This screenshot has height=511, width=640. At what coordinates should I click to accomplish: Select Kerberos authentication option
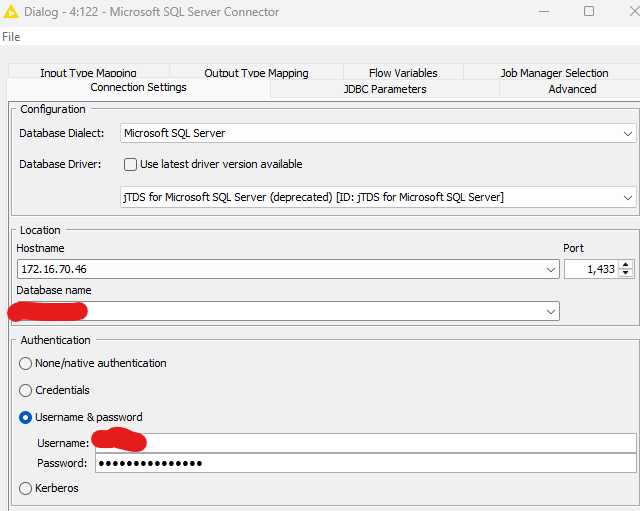pyautogui.click(x=25, y=489)
